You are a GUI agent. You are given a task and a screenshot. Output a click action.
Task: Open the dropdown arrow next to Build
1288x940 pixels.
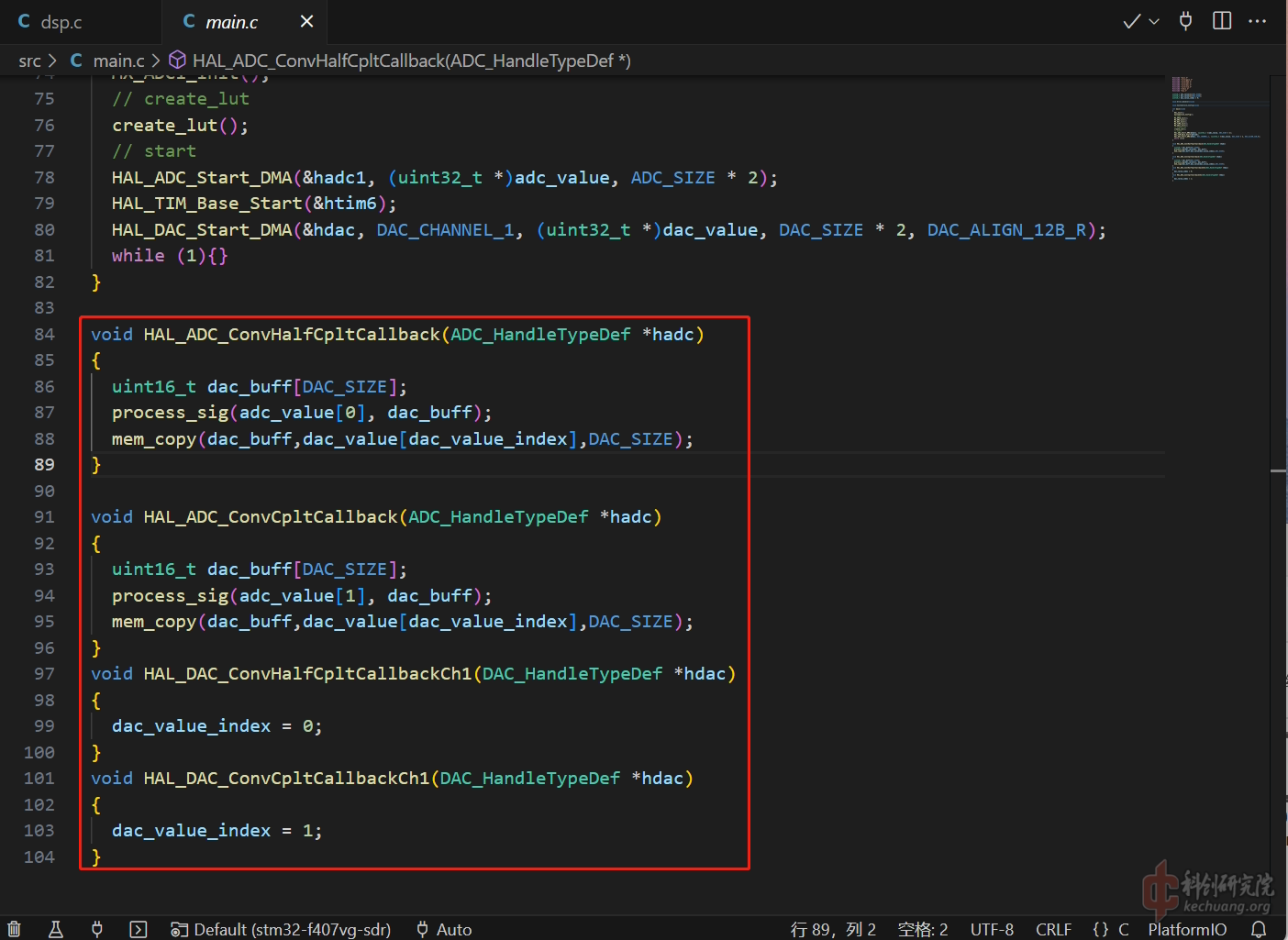coord(1154,21)
